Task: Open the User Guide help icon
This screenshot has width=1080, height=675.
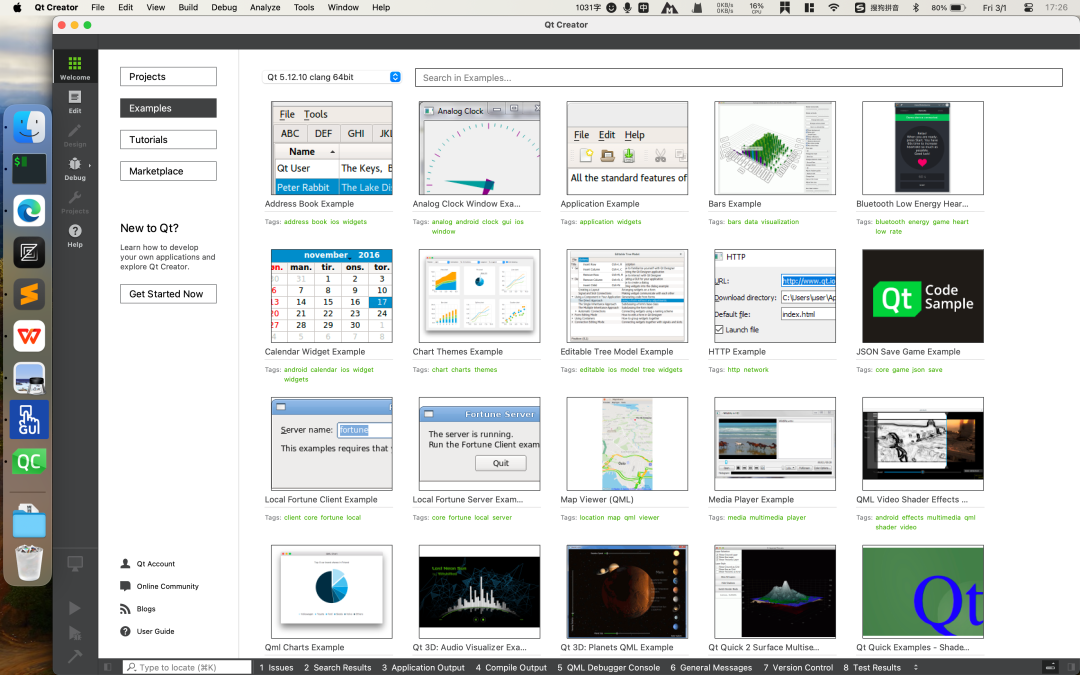Action: coord(125,631)
